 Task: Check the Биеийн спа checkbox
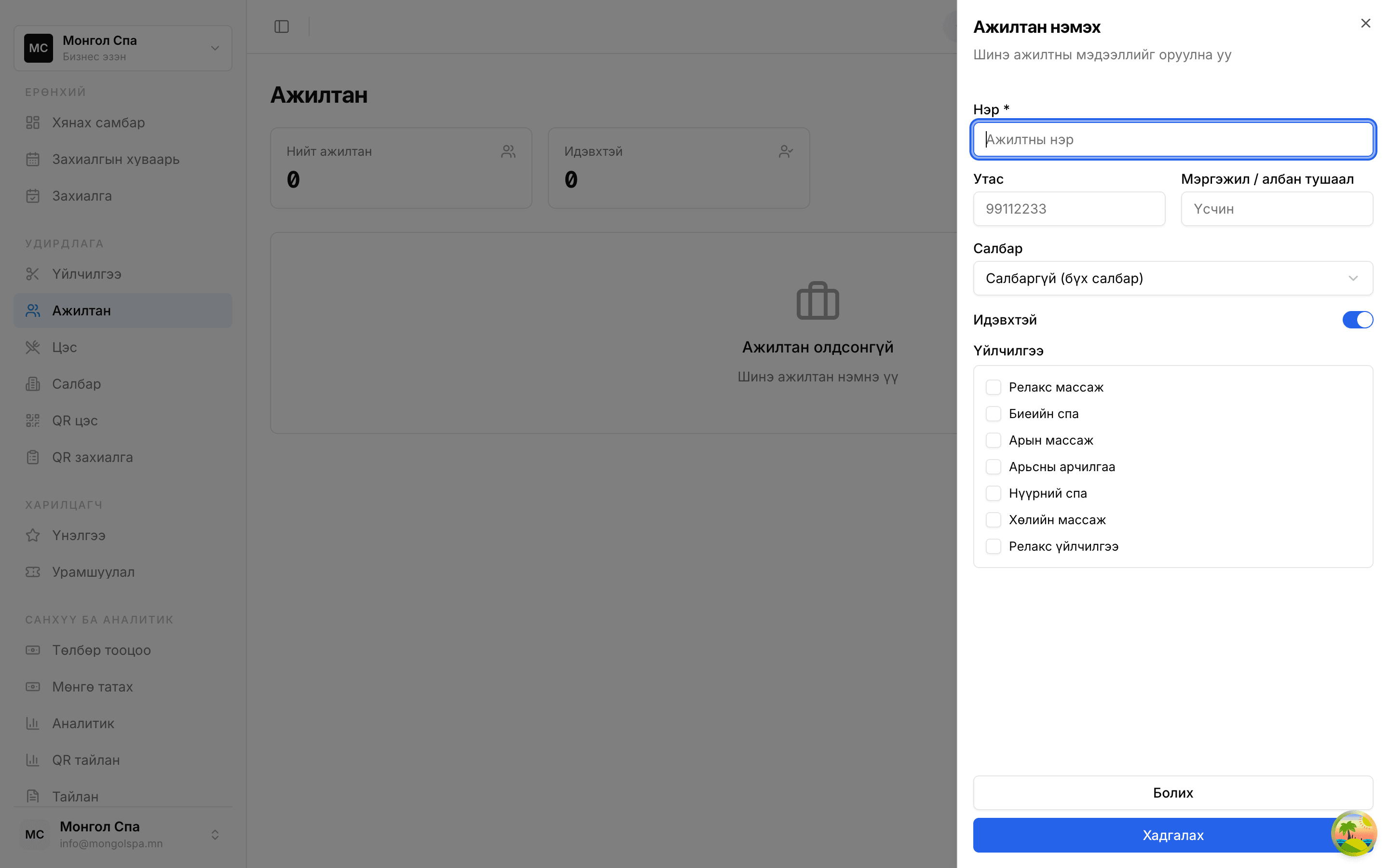(x=993, y=414)
